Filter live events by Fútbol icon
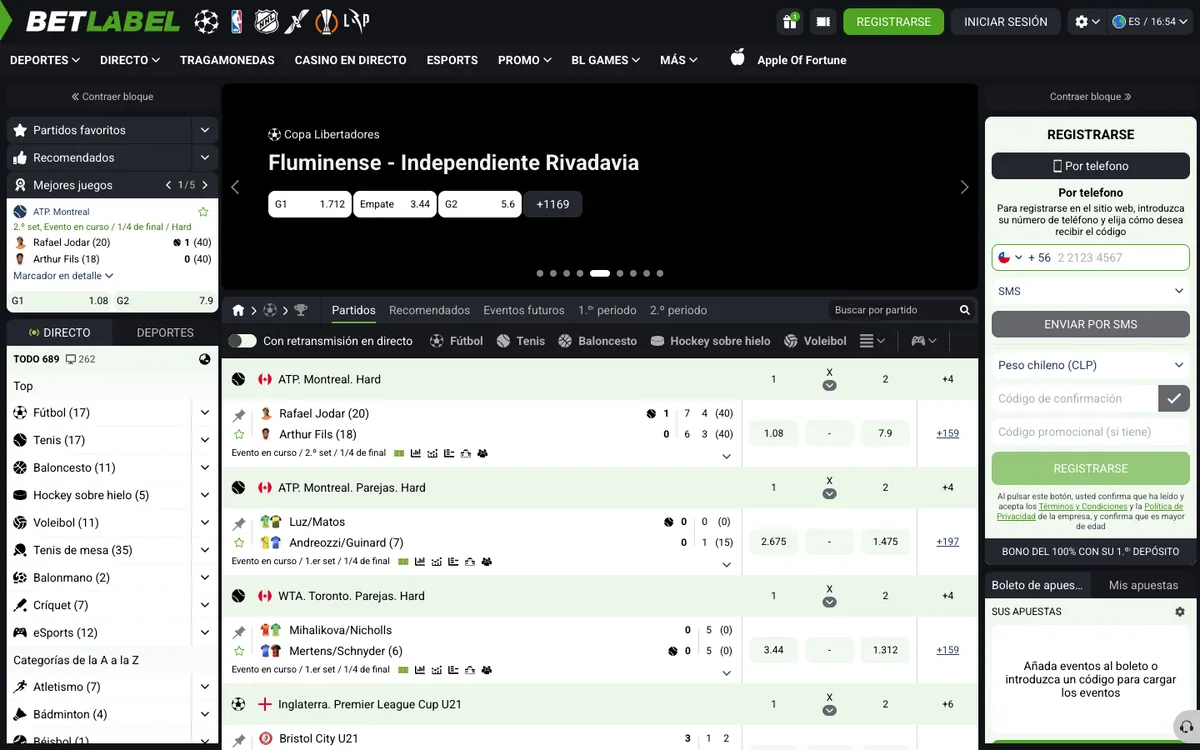Screen dimensions: 1200x750 437,341
